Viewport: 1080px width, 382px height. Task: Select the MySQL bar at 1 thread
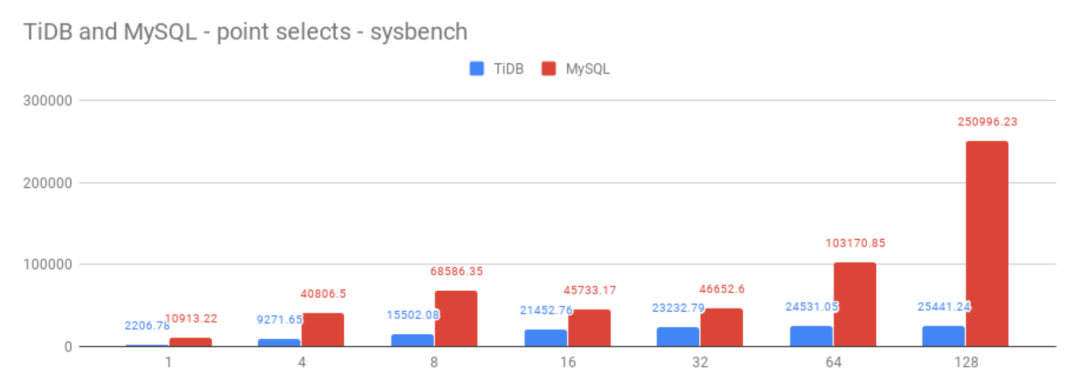[190, 341]
